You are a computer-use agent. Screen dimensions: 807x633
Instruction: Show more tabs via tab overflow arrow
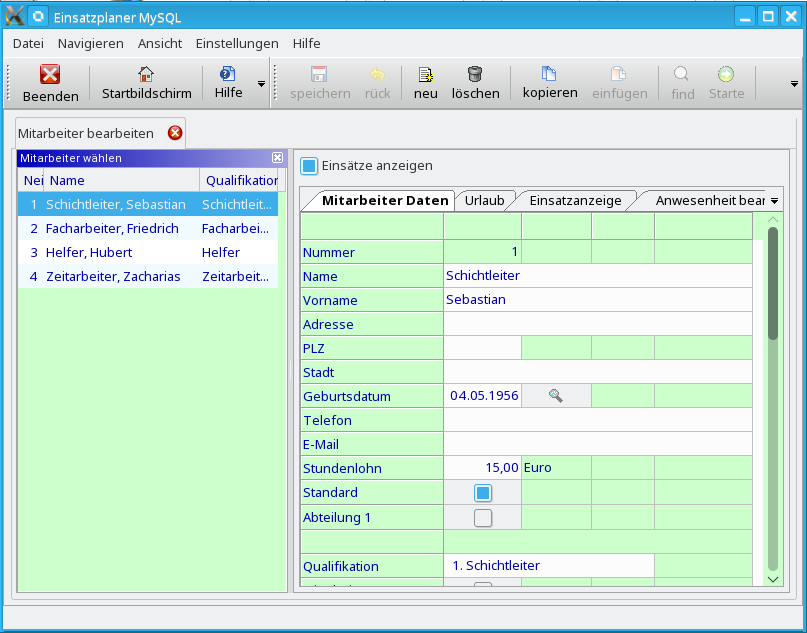tap(774, 201)
